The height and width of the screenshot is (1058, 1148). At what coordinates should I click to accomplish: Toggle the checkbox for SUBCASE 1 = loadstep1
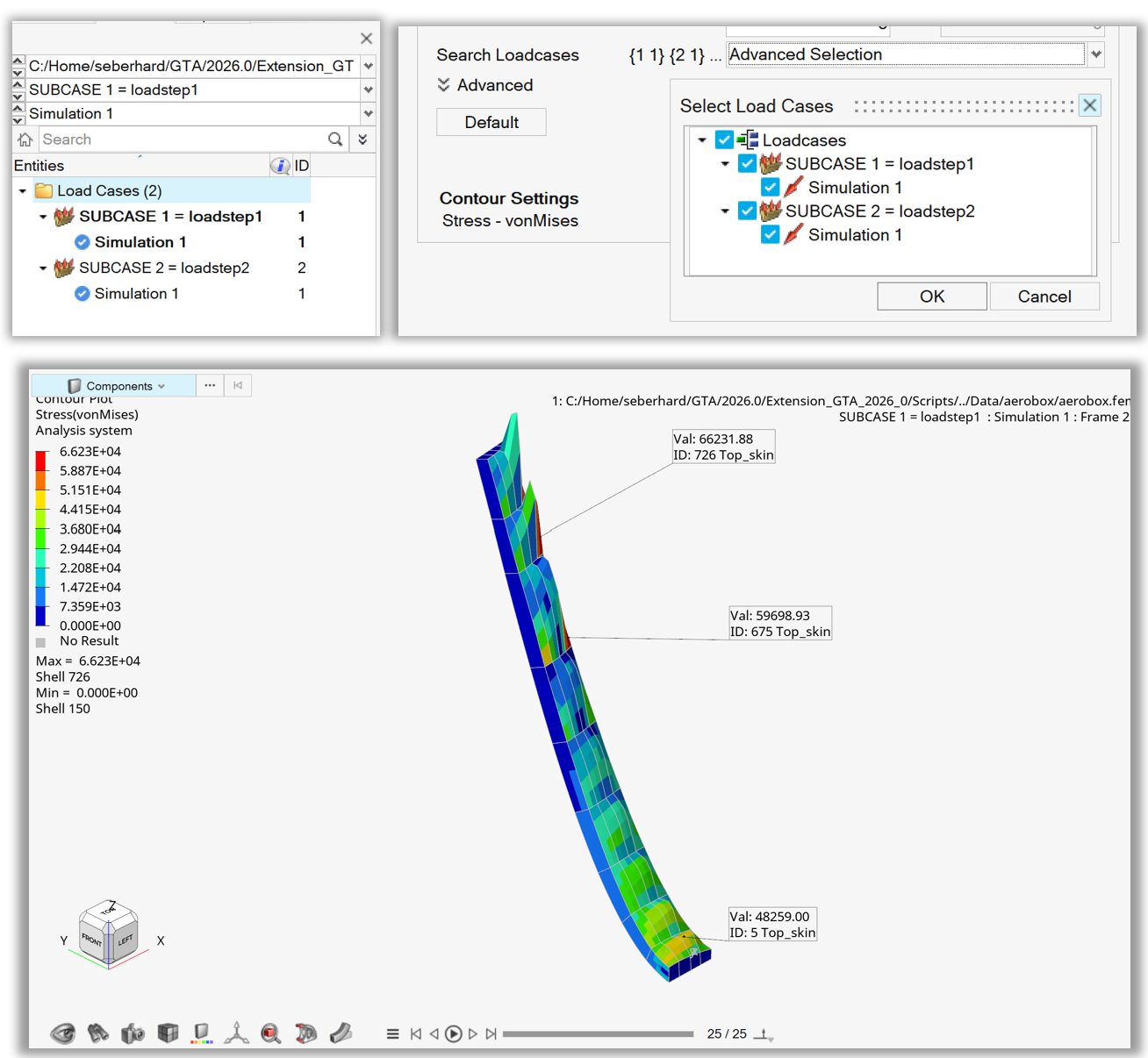click(747, 163)
